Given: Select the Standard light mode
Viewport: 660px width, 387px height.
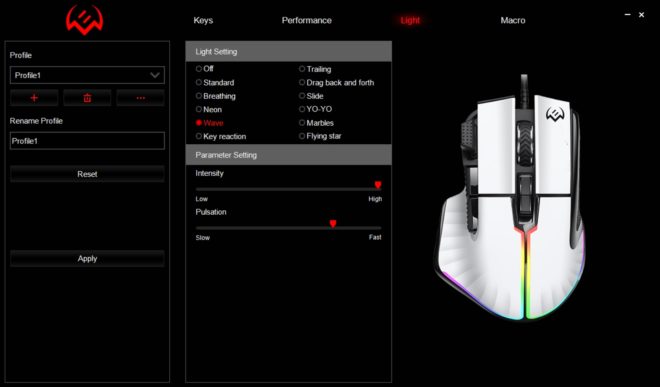Looking at the screenshot, I should coord(215,83).
